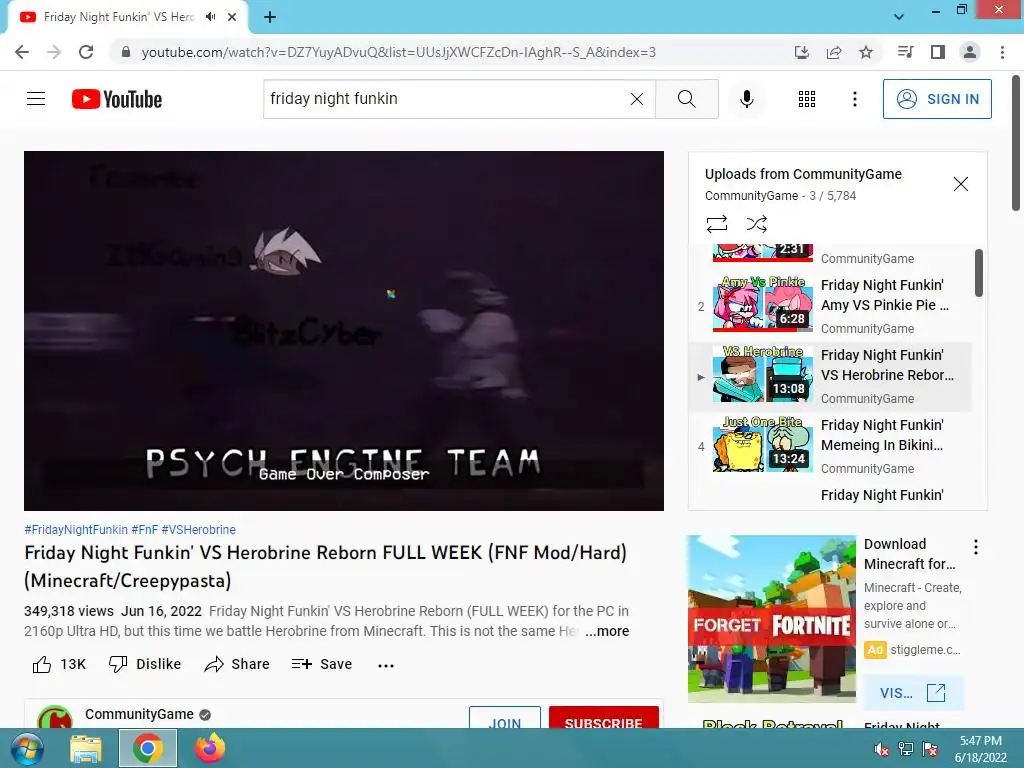Screen dimensions: 1024x768
Task: Click install/download icon in address bar
Action: click(x=801, y=52)
